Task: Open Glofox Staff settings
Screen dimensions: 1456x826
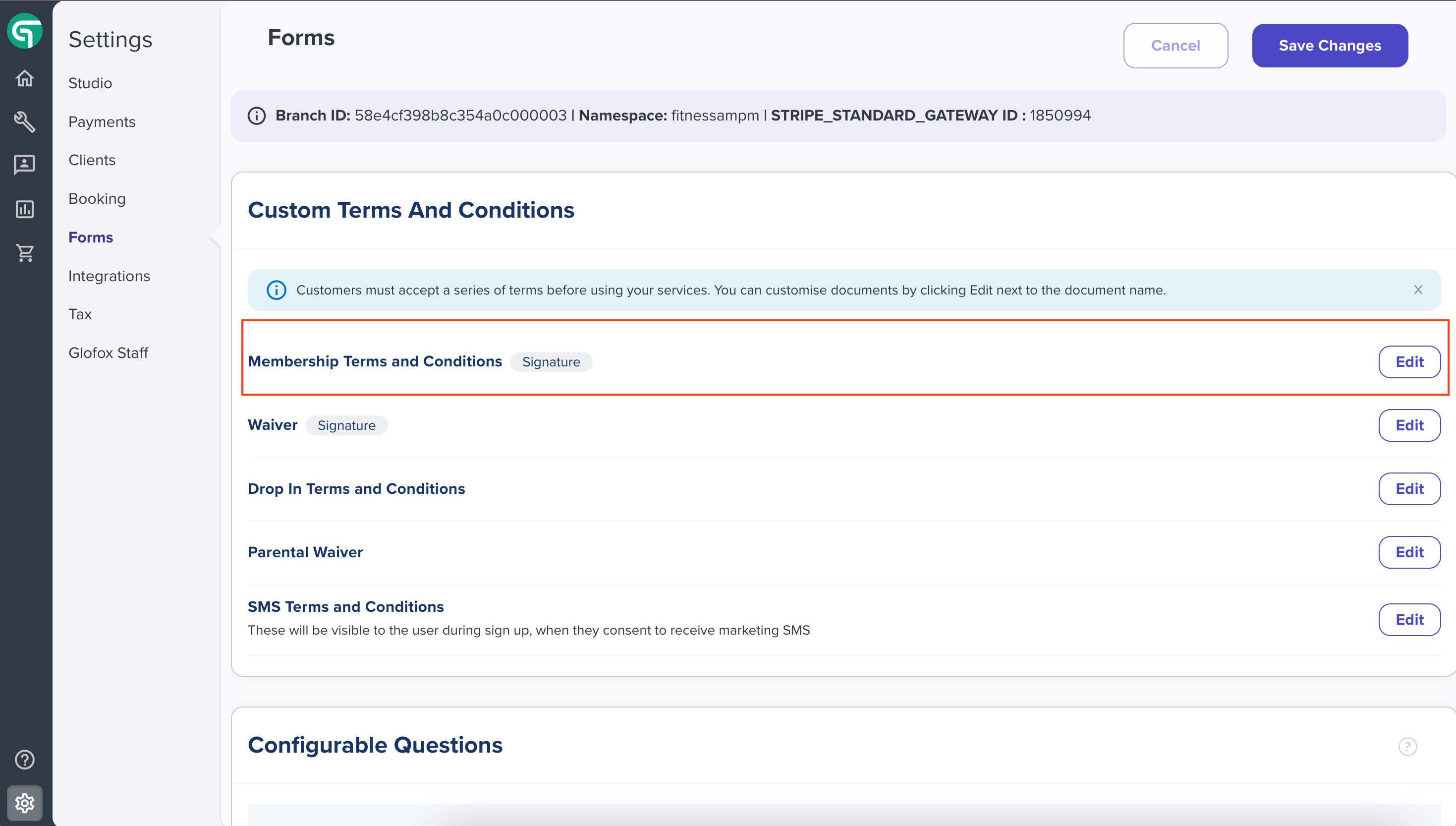Action: tap(109, 353)
